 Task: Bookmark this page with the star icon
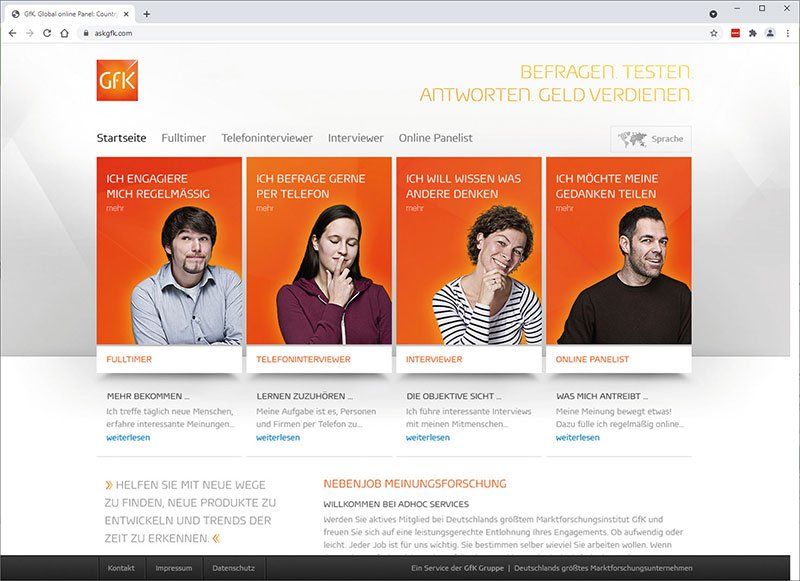pyautogui.click(x=714, y=33)
